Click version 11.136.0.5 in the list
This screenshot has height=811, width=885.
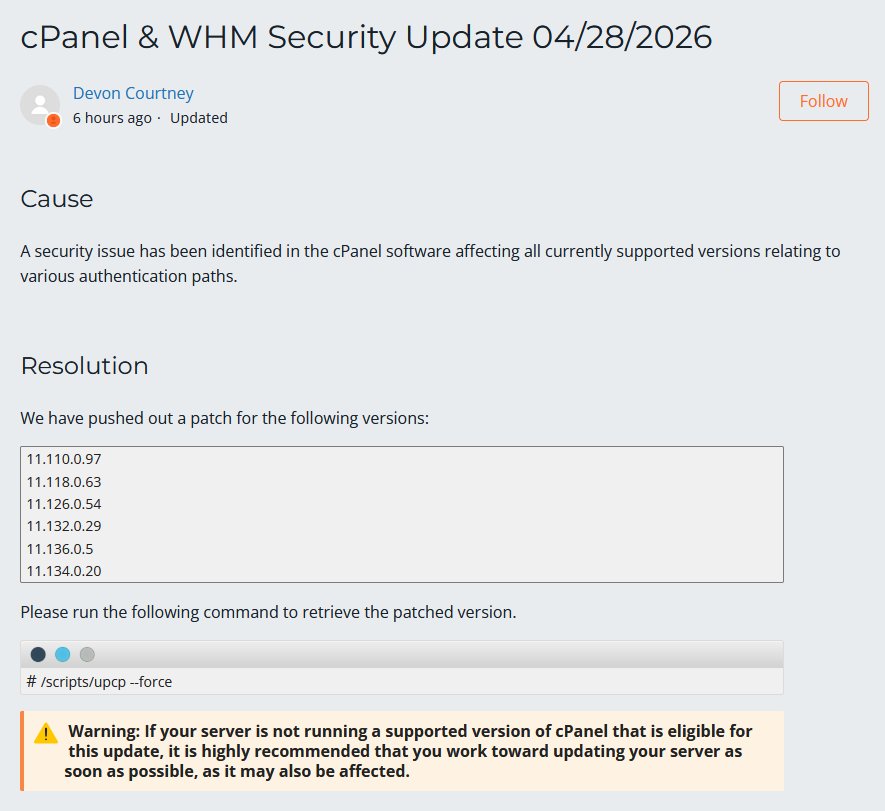[x=60, y=549]
